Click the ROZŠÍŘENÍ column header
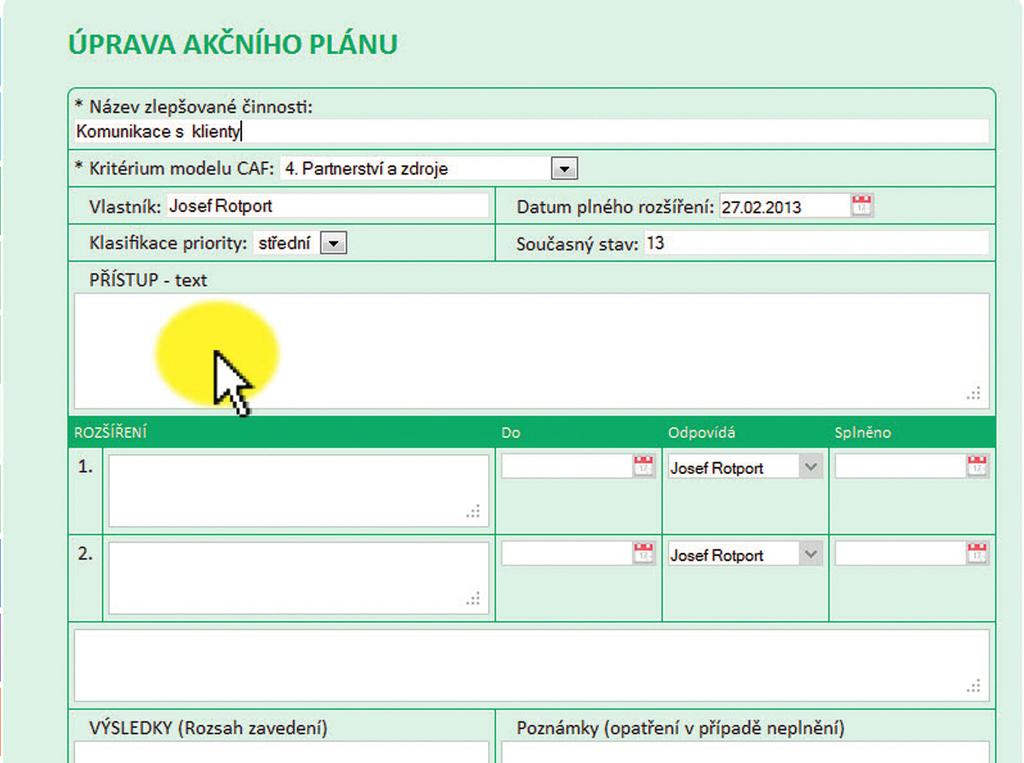1024x763 pixels. [x=110, y=432]
